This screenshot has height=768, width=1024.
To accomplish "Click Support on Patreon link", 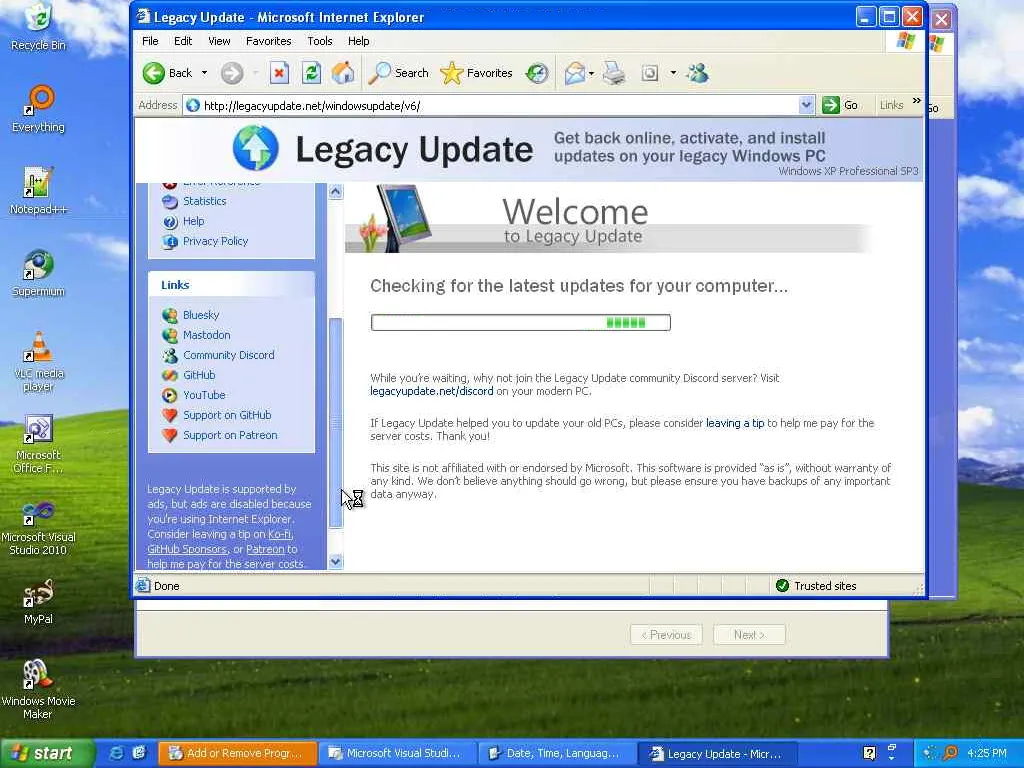I will tap(230, 435).
